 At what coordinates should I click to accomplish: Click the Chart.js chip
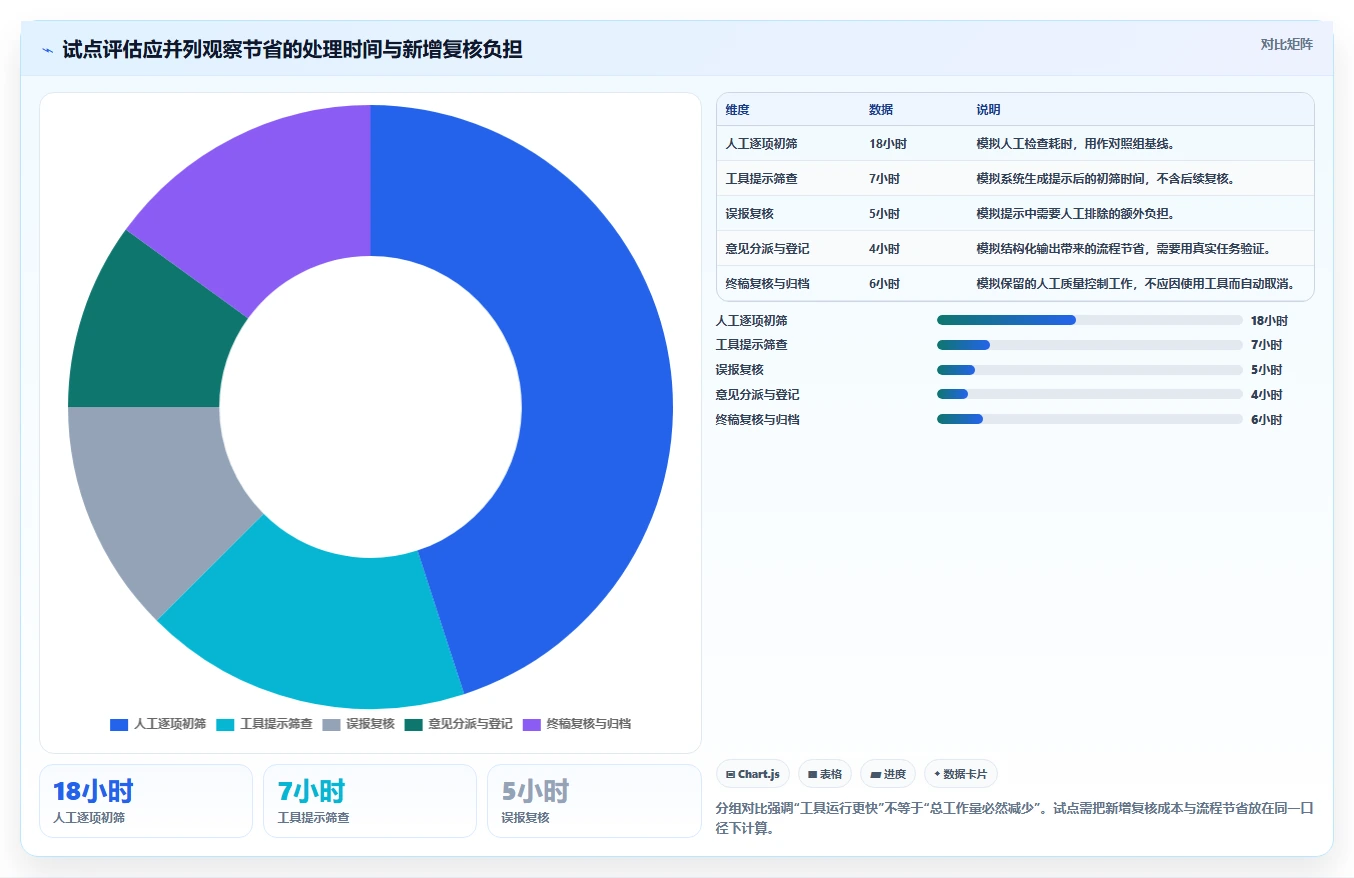point(753,774)
